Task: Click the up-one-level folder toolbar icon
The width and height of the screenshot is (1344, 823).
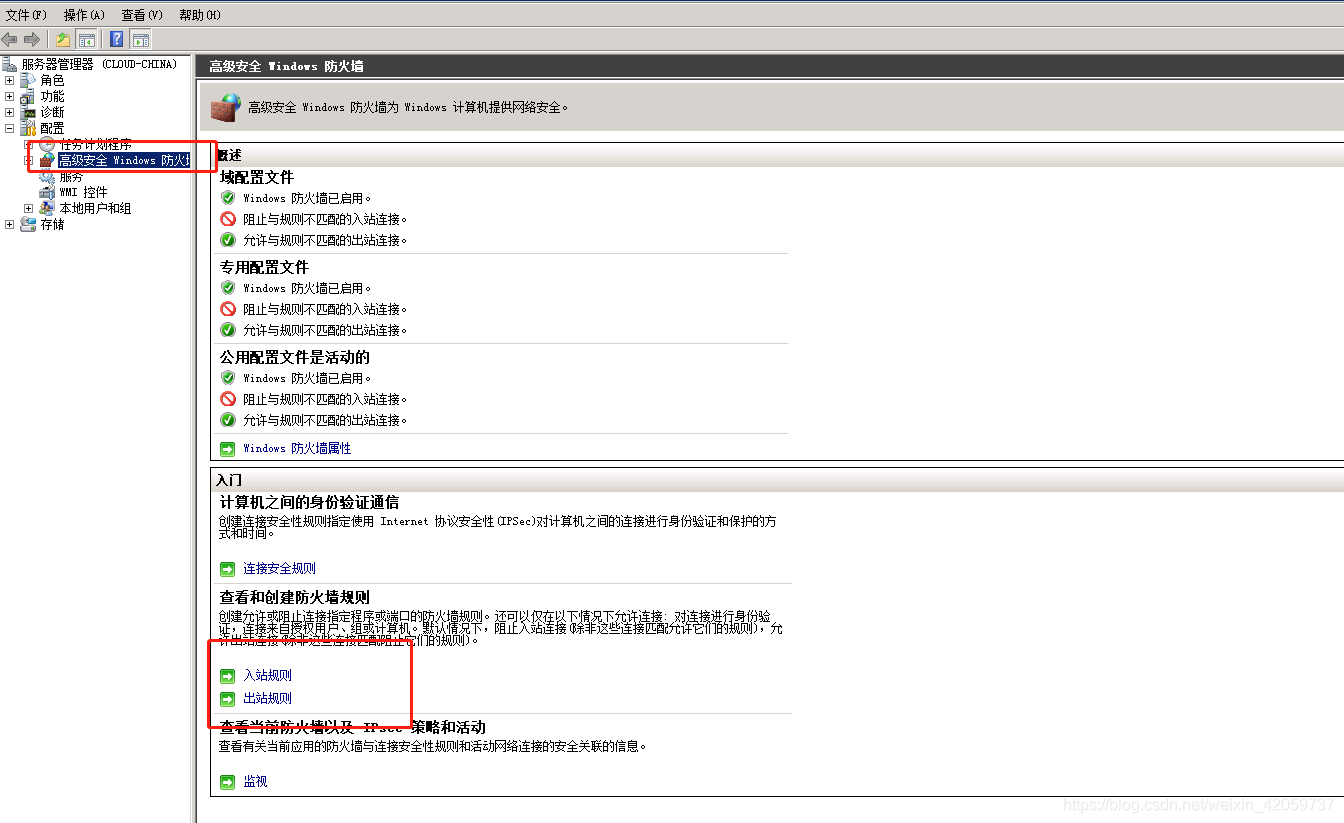Action: (63, 39)
